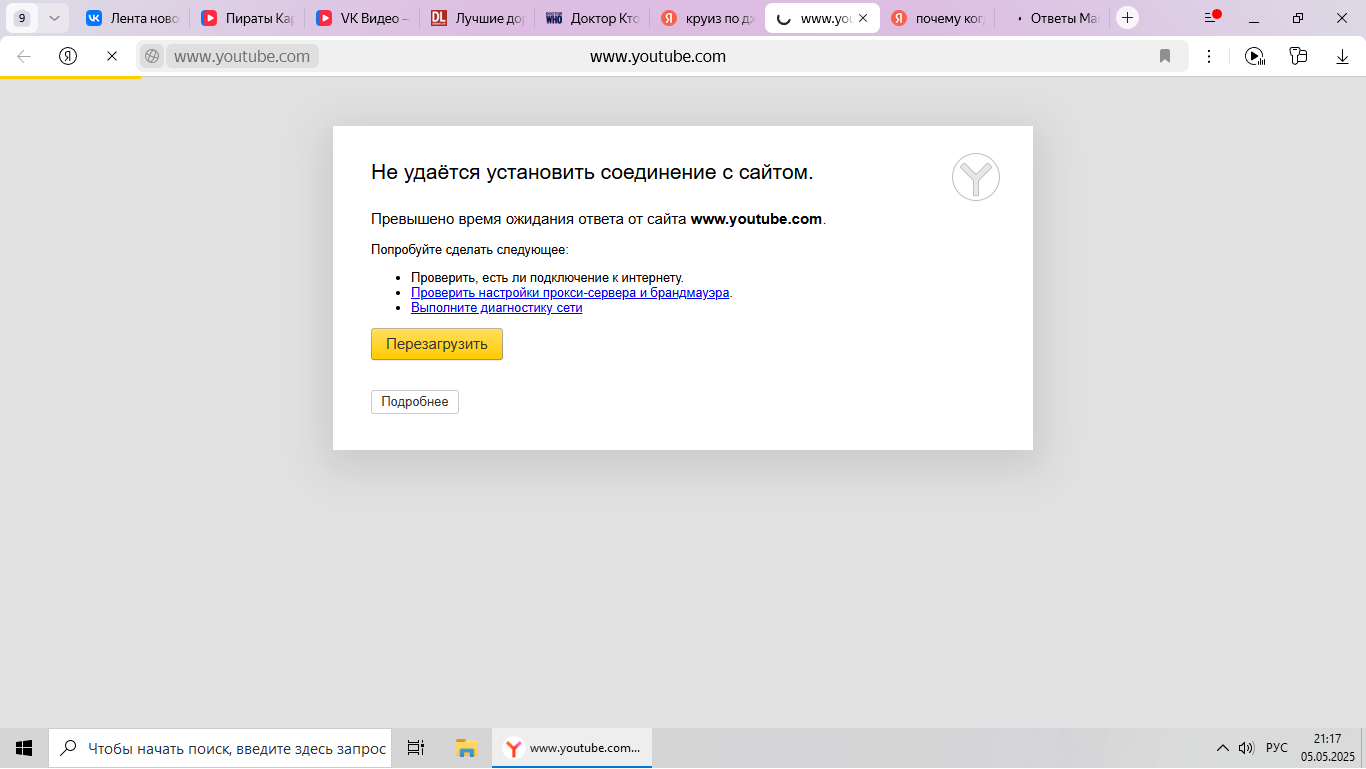The image size is (1366, 769).
Task: Open Проверить настройки прокси-сервера и брандмауэра link
Action: coord(570,293)
